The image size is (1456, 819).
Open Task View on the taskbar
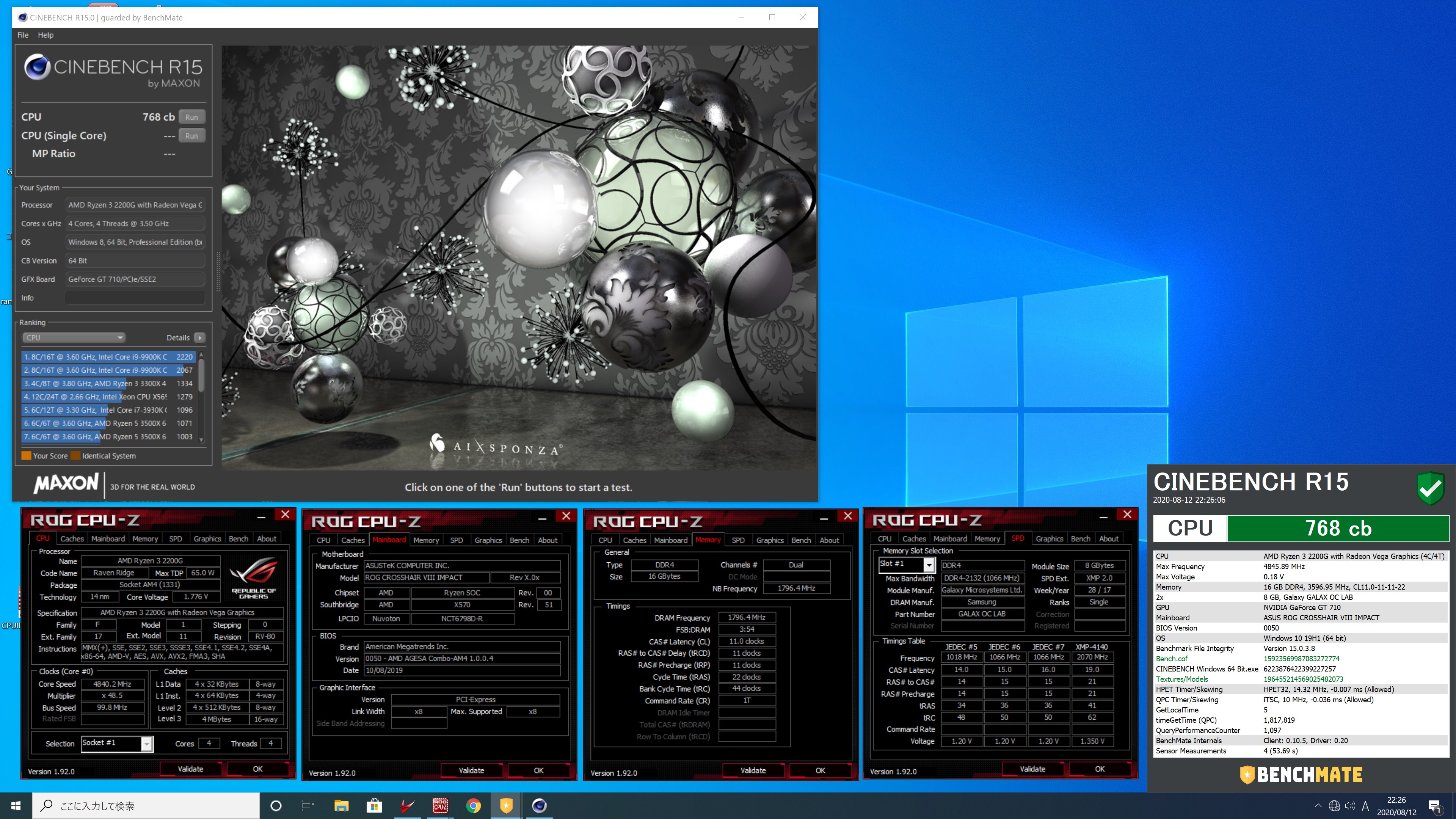point(308,805)
